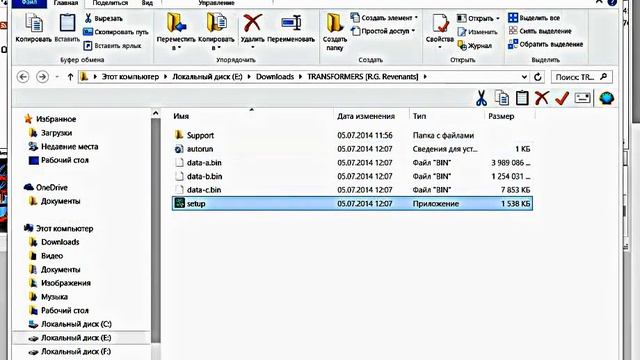
Task: Click Снять выделение
Action: click(540, 31)
